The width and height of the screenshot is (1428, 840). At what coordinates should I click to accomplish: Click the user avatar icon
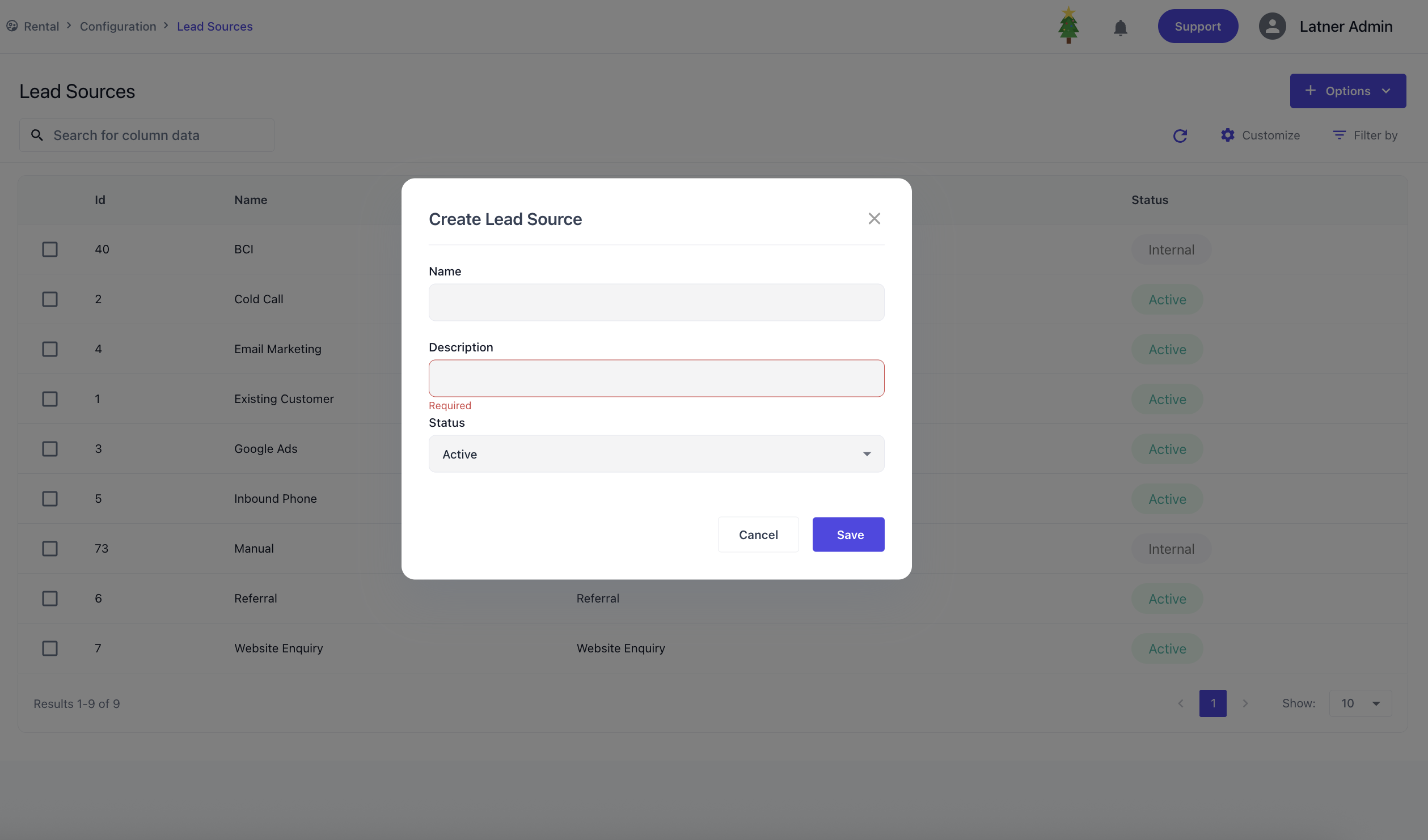click(x=1272, y=27)
